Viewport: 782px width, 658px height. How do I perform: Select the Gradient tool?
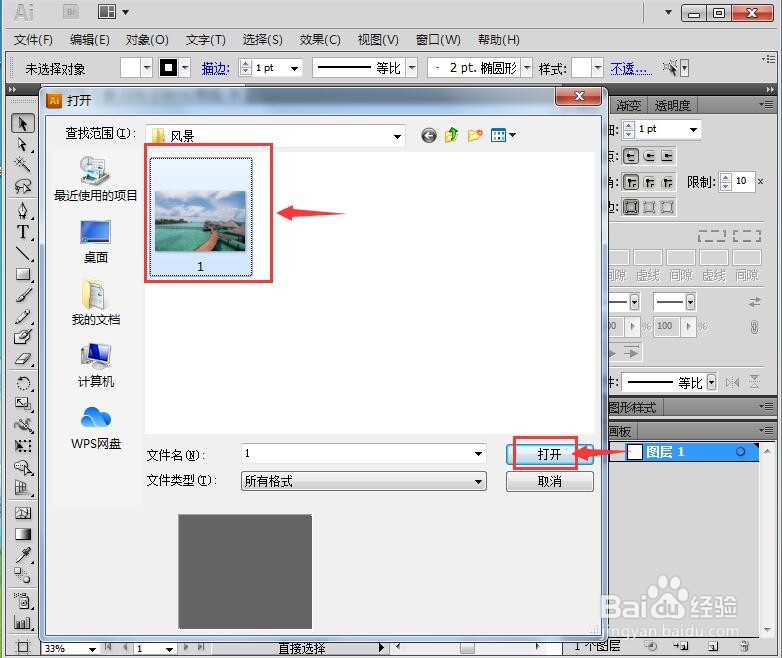(x=23, y=534)
